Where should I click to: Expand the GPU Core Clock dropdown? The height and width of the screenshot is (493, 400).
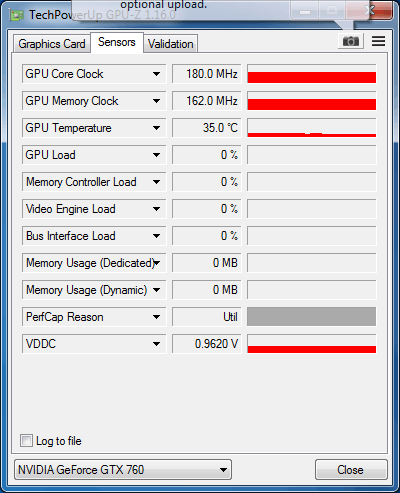coord(156,74)
